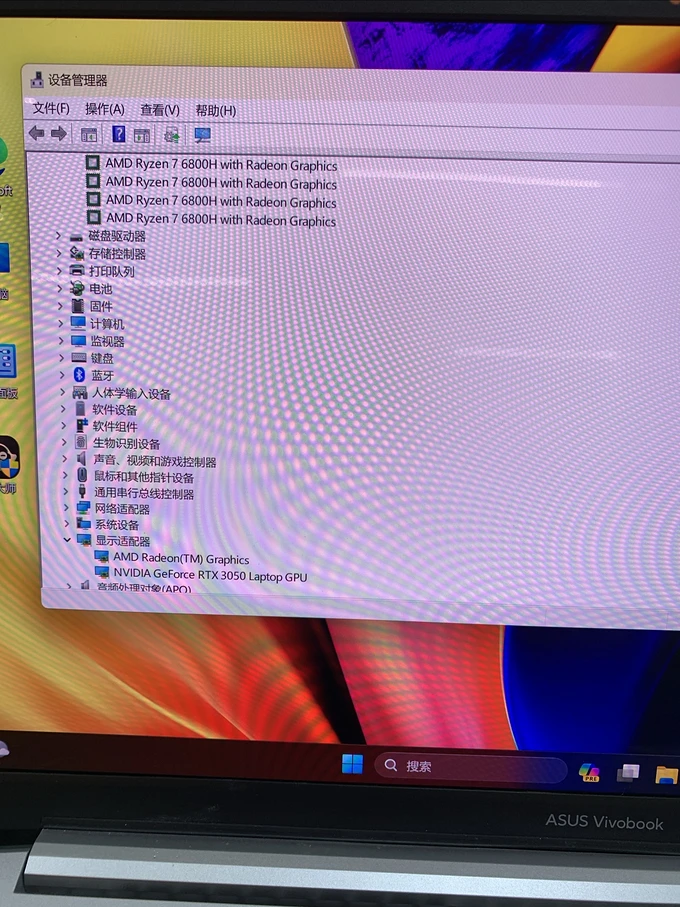
Task: Click the properties pane toolbar icon
Action: tap(142, 135)
